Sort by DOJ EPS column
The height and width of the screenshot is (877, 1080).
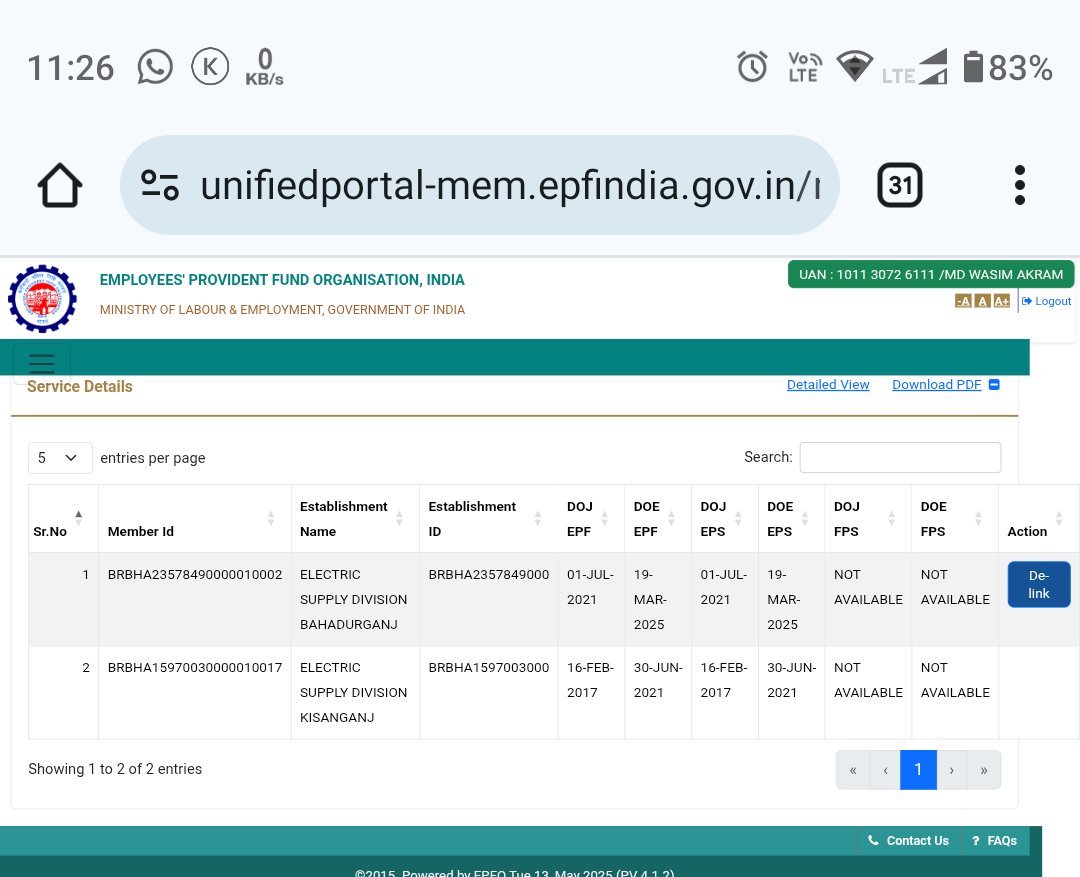click(x=725, y=519)
